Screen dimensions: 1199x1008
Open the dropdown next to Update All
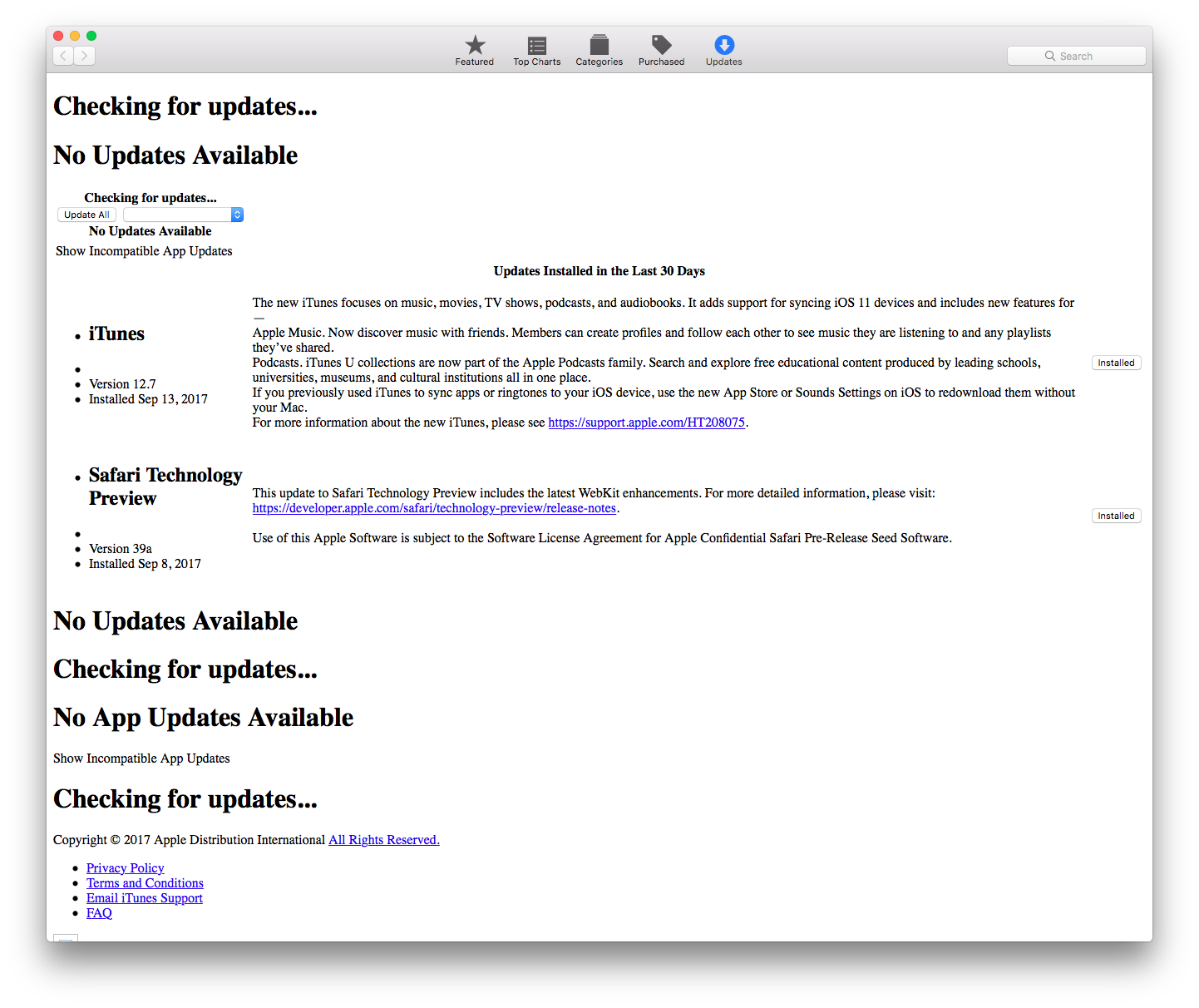point(183,215)
